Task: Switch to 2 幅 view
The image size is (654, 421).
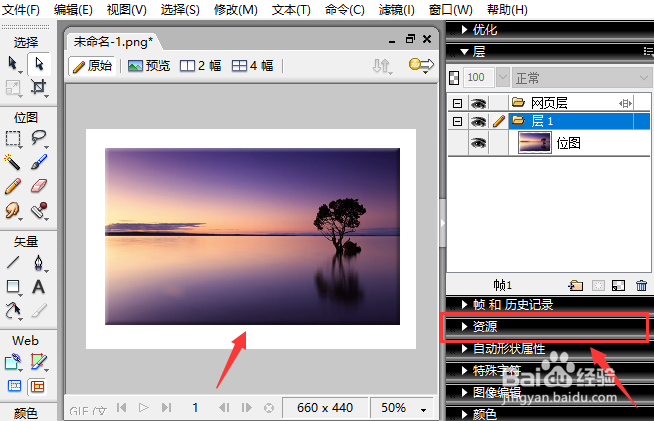Action: (x=200, y=66)
